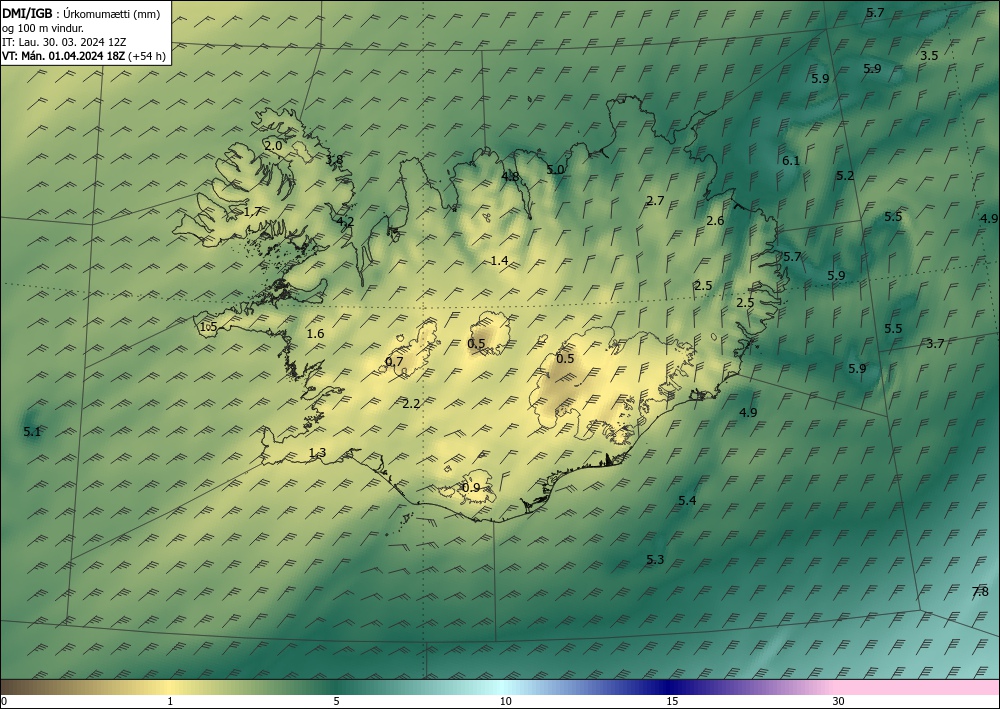The height and width of the screenshot is (709, 1000).
Task: Select the 0.7 value on the glacier
Action: [394, 362]
